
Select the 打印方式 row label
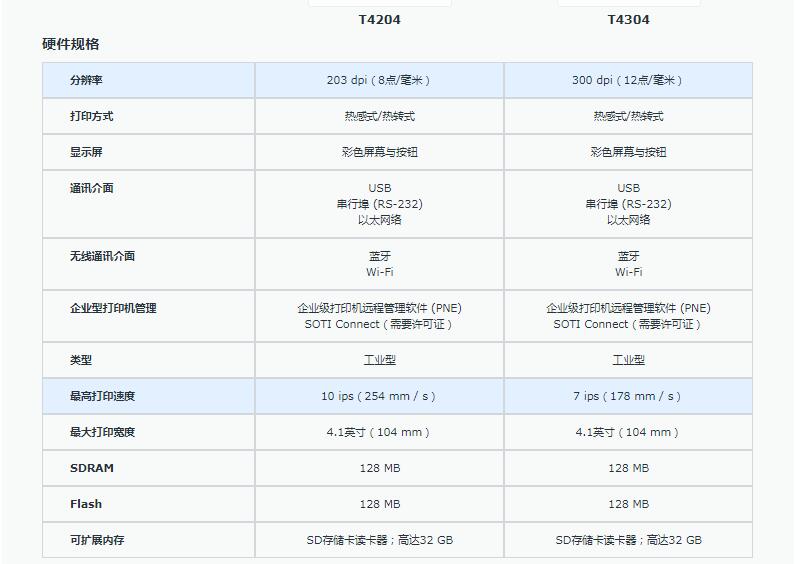point(92,116)
